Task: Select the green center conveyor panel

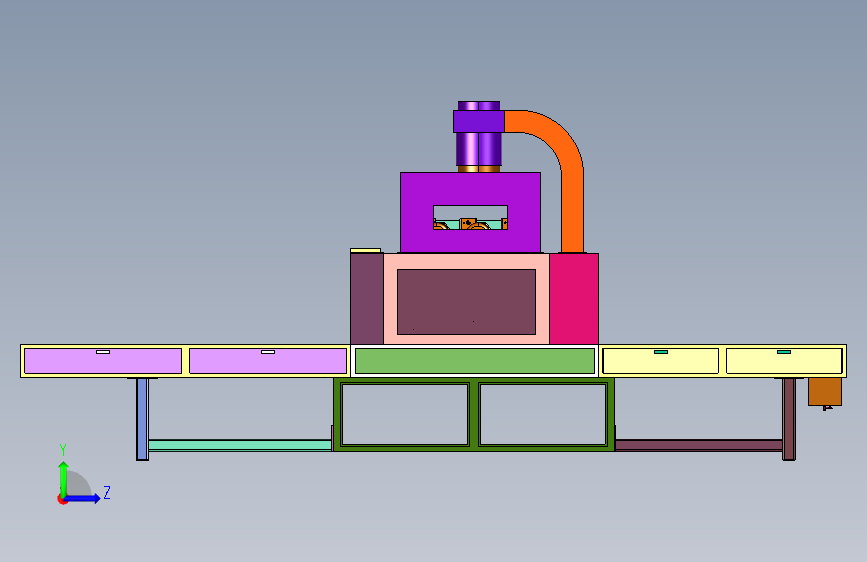Action: [474, 361]
